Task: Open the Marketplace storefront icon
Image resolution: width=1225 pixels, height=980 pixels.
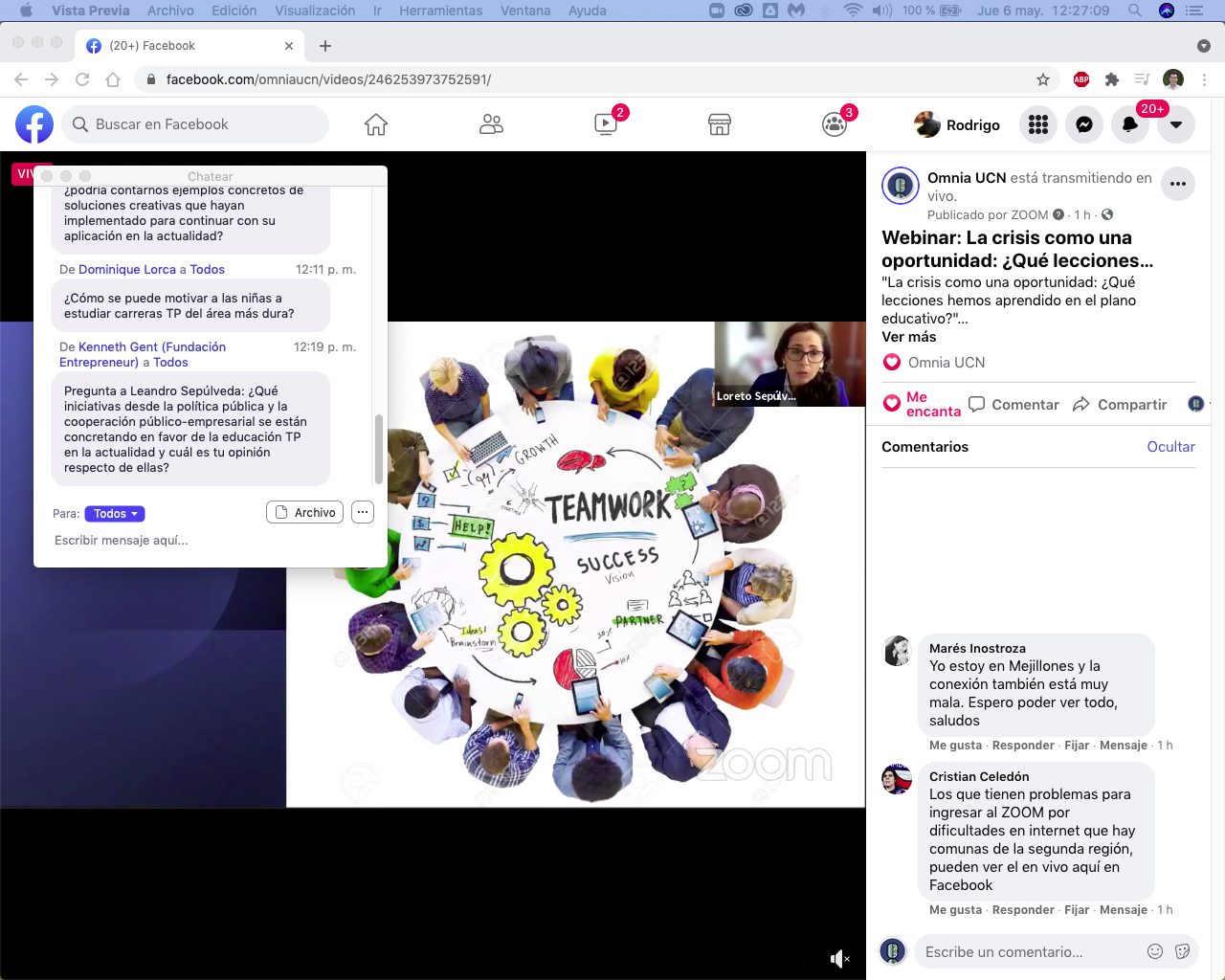Action: 720,124
